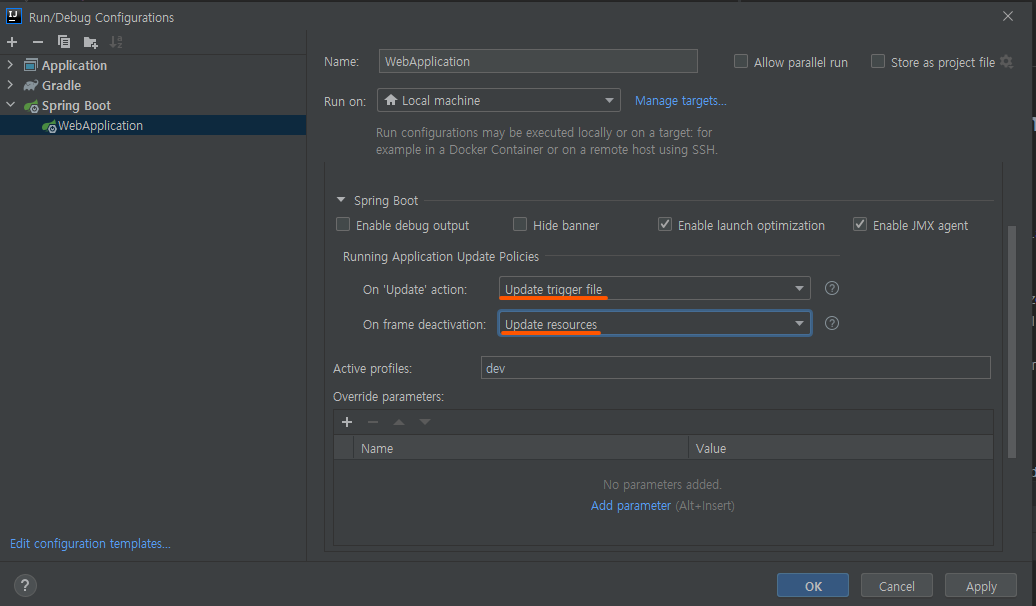Expand the Application tree node

point(10,65)
